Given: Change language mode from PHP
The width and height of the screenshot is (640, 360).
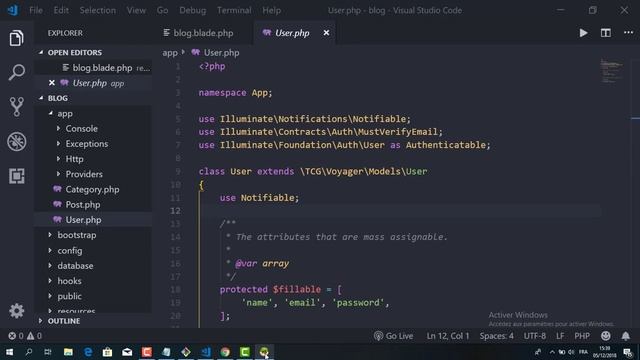Looking at the screenshot, I should pos(582,336).
